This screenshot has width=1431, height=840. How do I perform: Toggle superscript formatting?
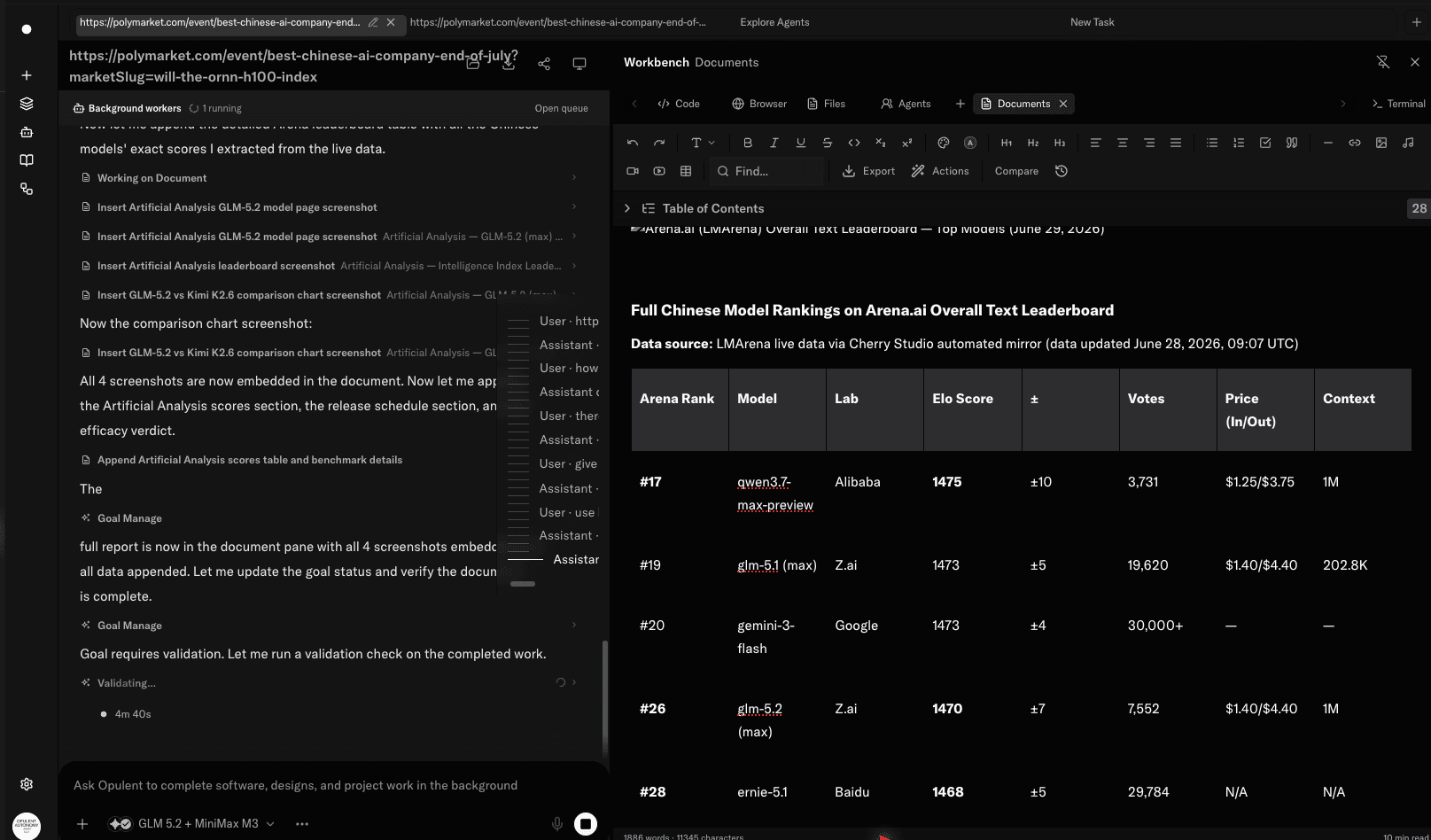click(907, 143)
